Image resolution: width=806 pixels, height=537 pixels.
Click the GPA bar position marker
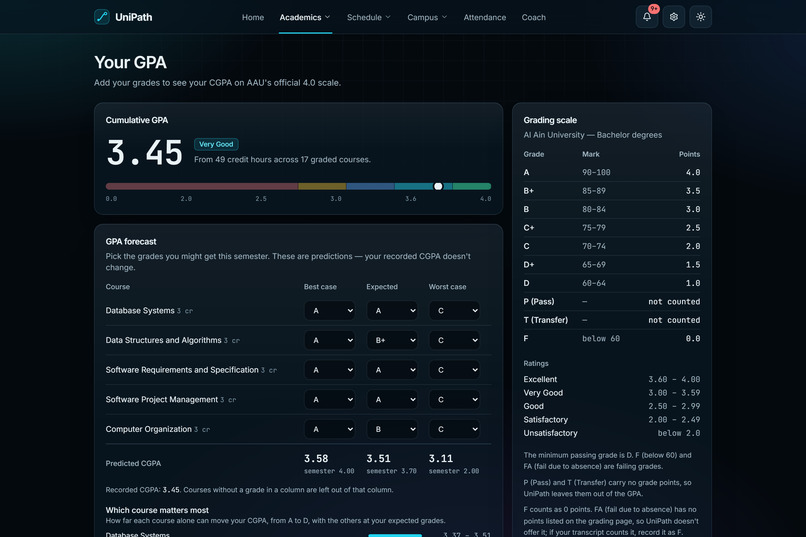[438, 186]
